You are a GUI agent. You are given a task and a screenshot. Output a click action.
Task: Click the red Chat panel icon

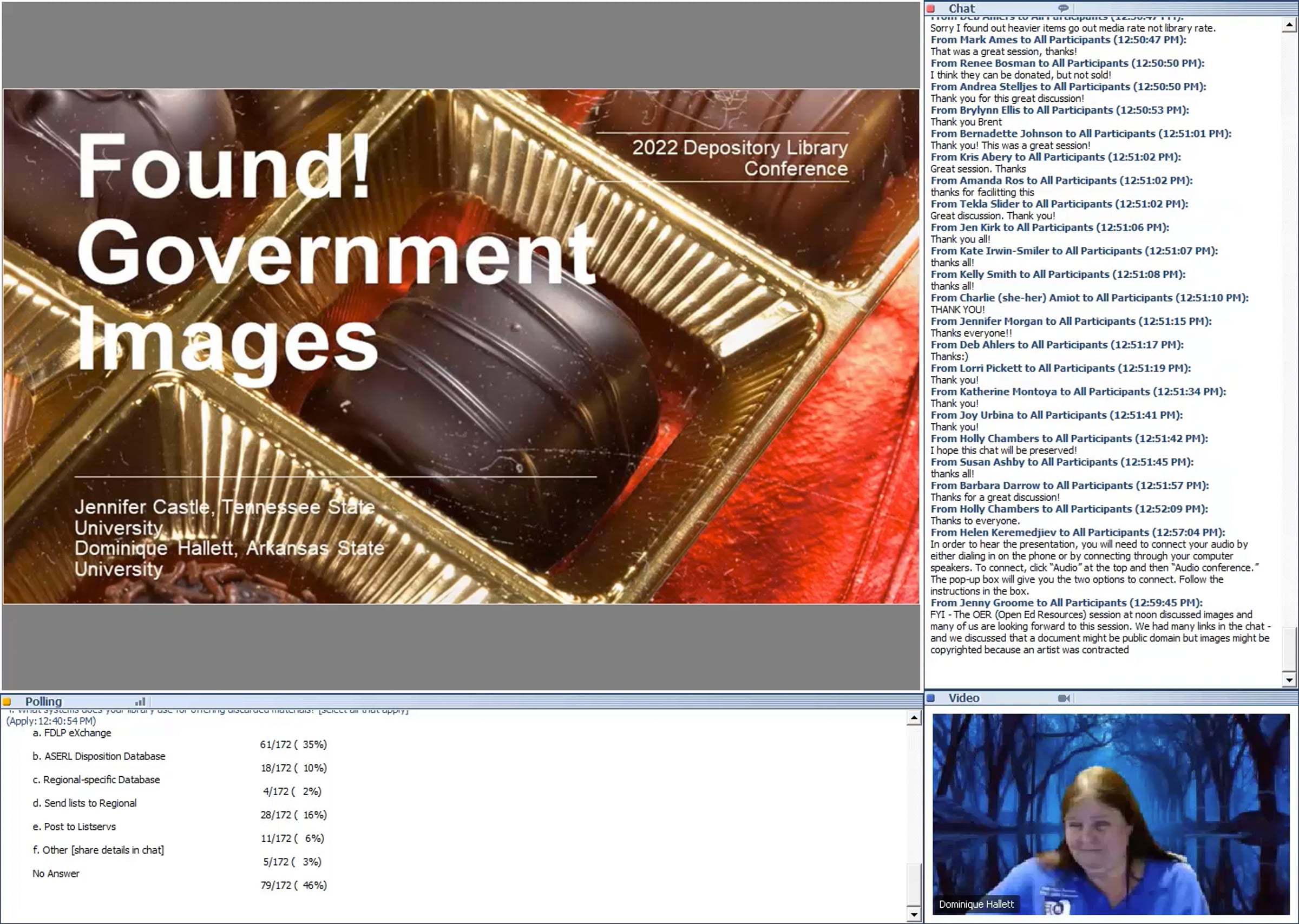point(931,9)
